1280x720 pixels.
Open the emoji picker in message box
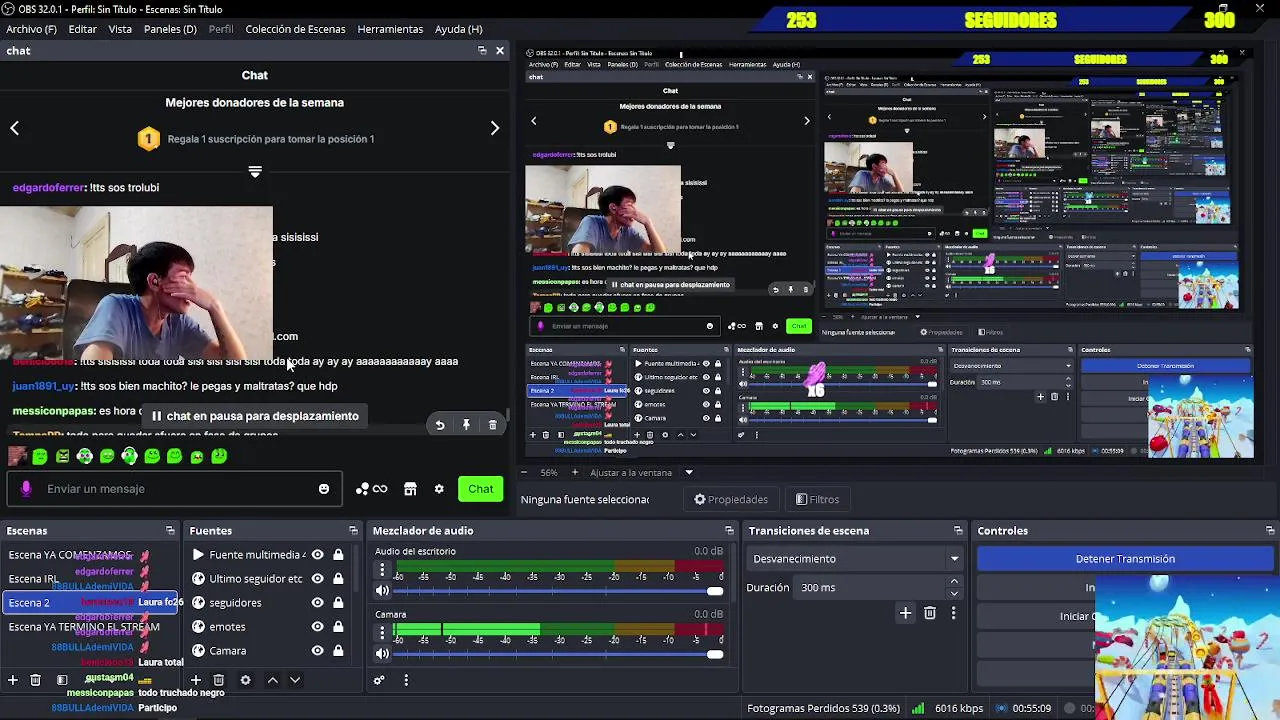(323, 489)
